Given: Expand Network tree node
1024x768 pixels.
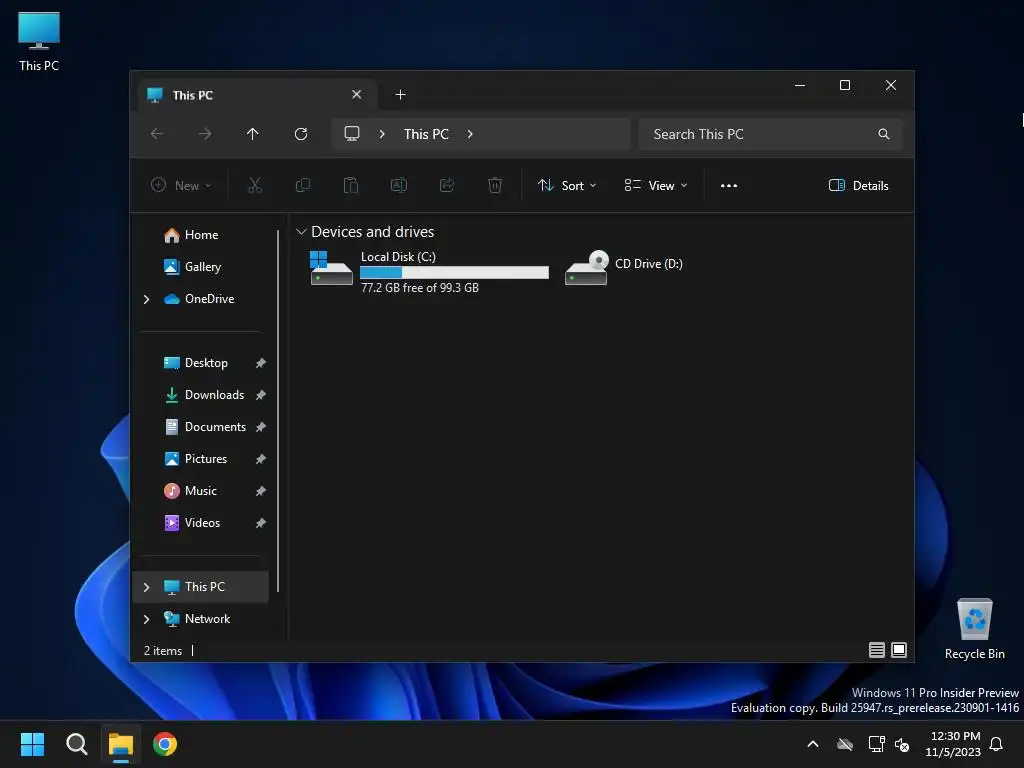Looking at the screenshot, I should click(146, 619).
